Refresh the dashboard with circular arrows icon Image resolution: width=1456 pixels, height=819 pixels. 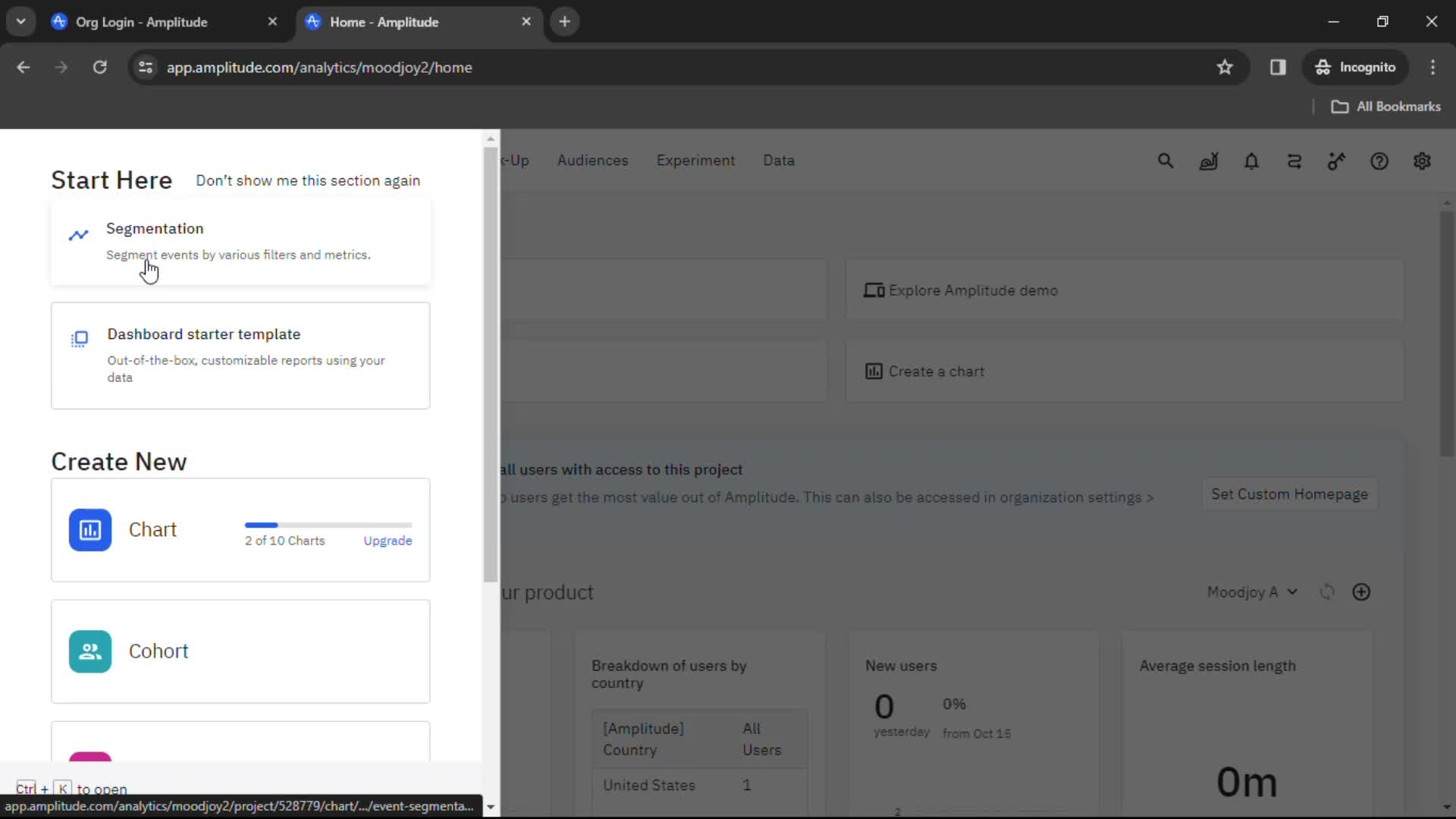(x=1326, y=592)
